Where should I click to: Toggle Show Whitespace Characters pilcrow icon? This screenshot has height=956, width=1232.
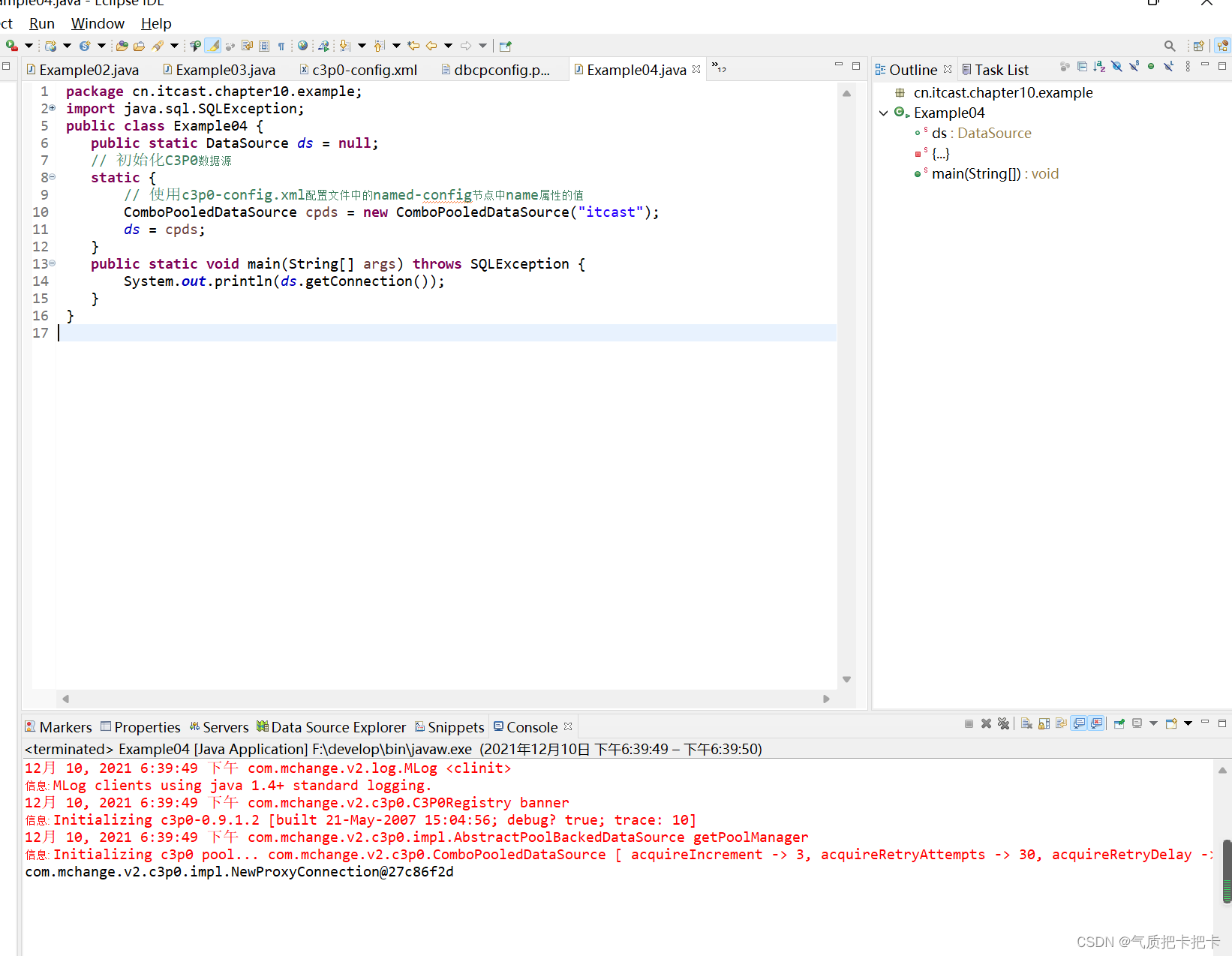click(x=281, y=46)
